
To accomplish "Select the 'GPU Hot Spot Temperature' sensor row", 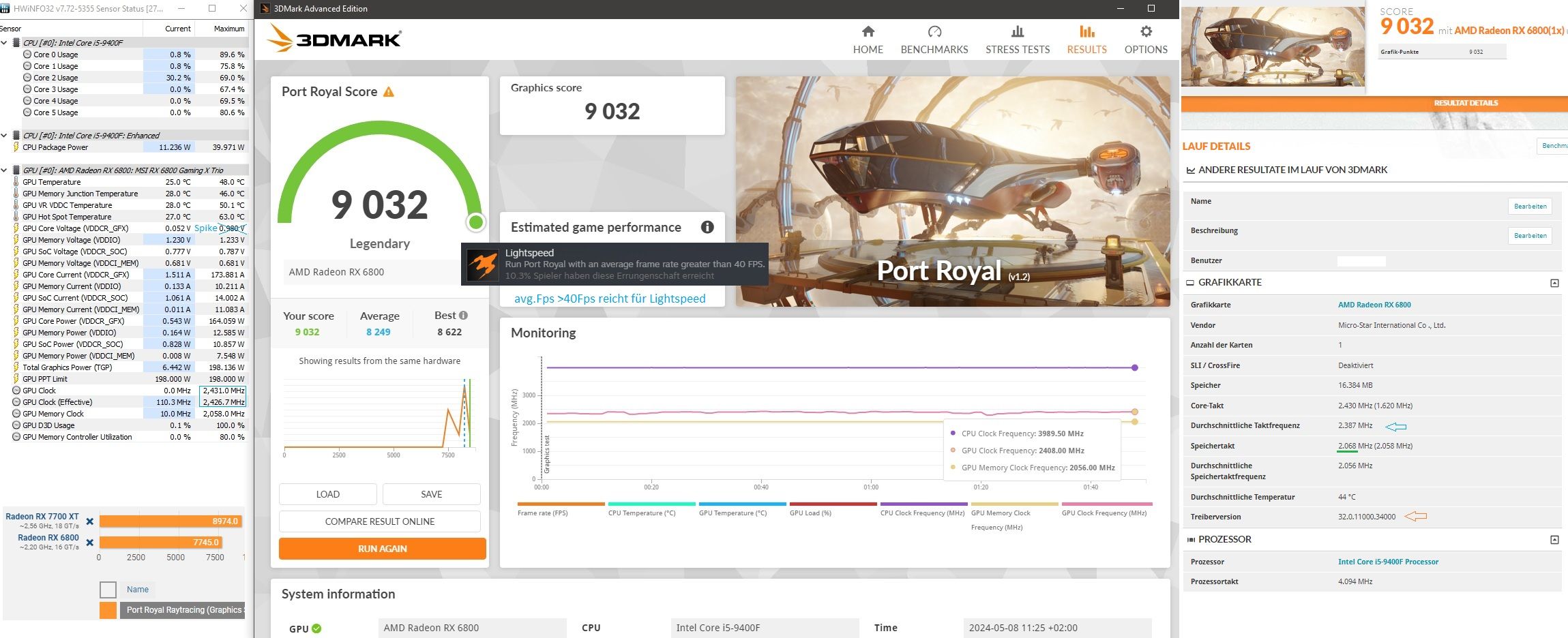I will (124, 217).
